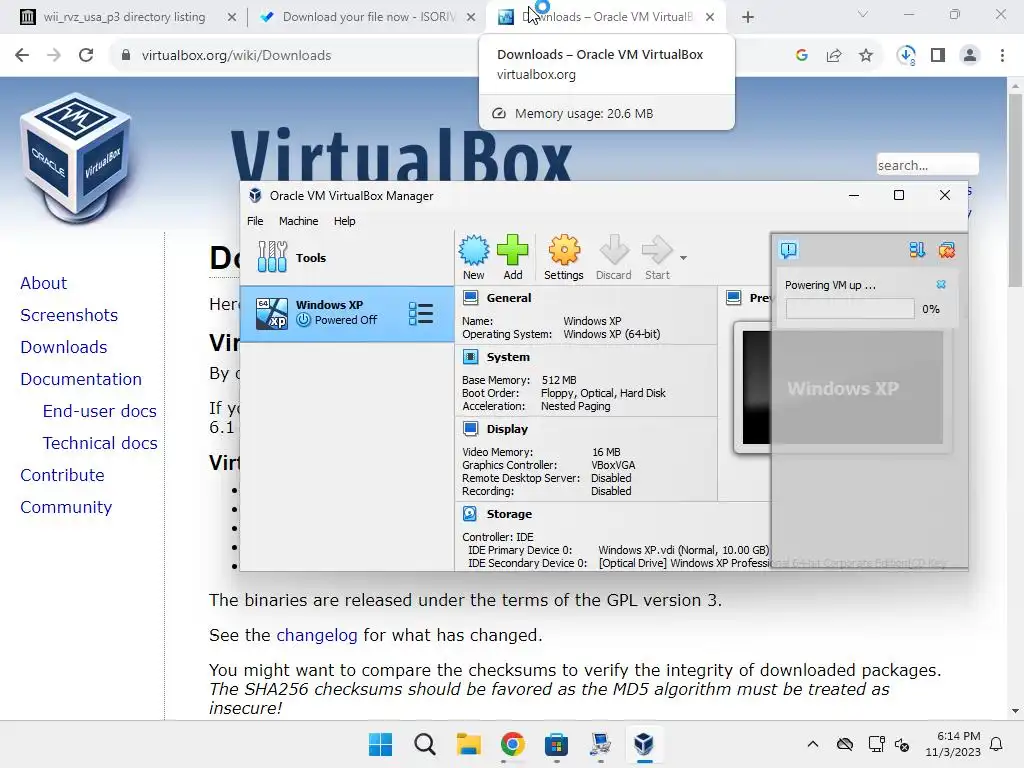The image size is (1024, 768).
Task: Click the notification center speech bubble icon
Action: click(x=789, y=250)
